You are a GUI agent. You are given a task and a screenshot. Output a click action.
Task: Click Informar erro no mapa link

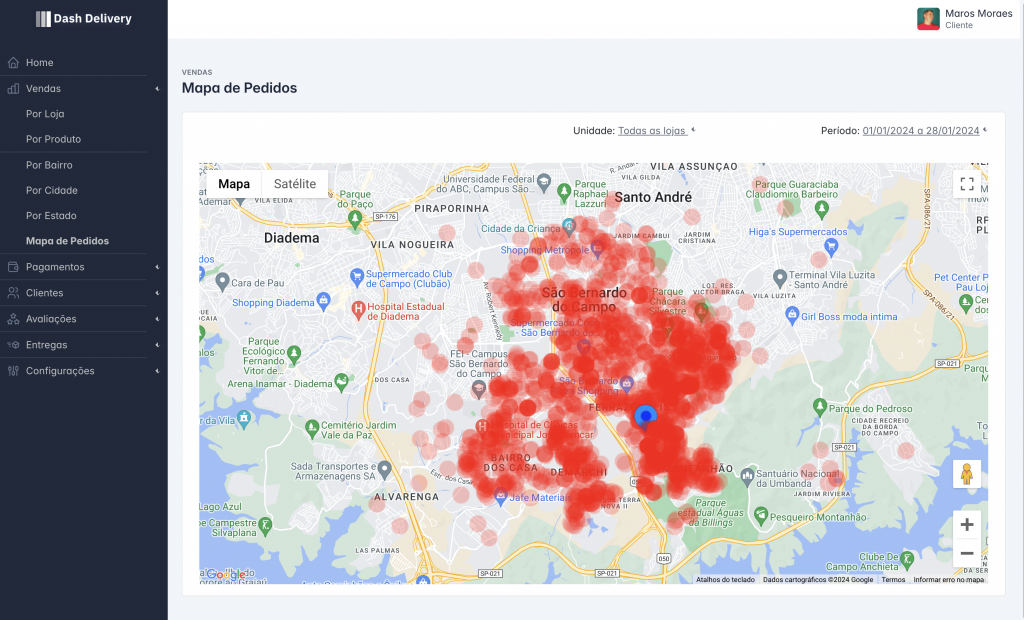[x=948, y=579]
